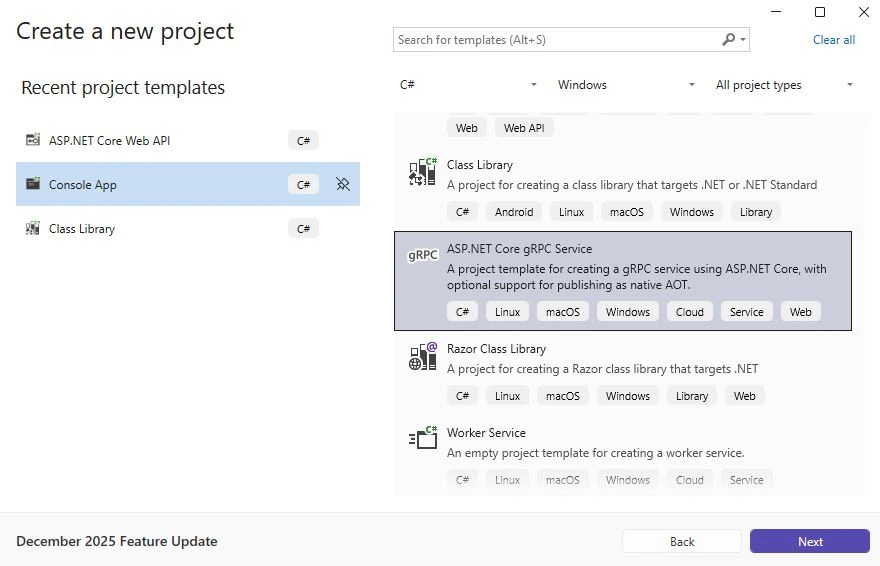Open the Windows platform filter dropdown
Image resolution: width=880 pixels, height=566 pixels.
pos(626,85)
